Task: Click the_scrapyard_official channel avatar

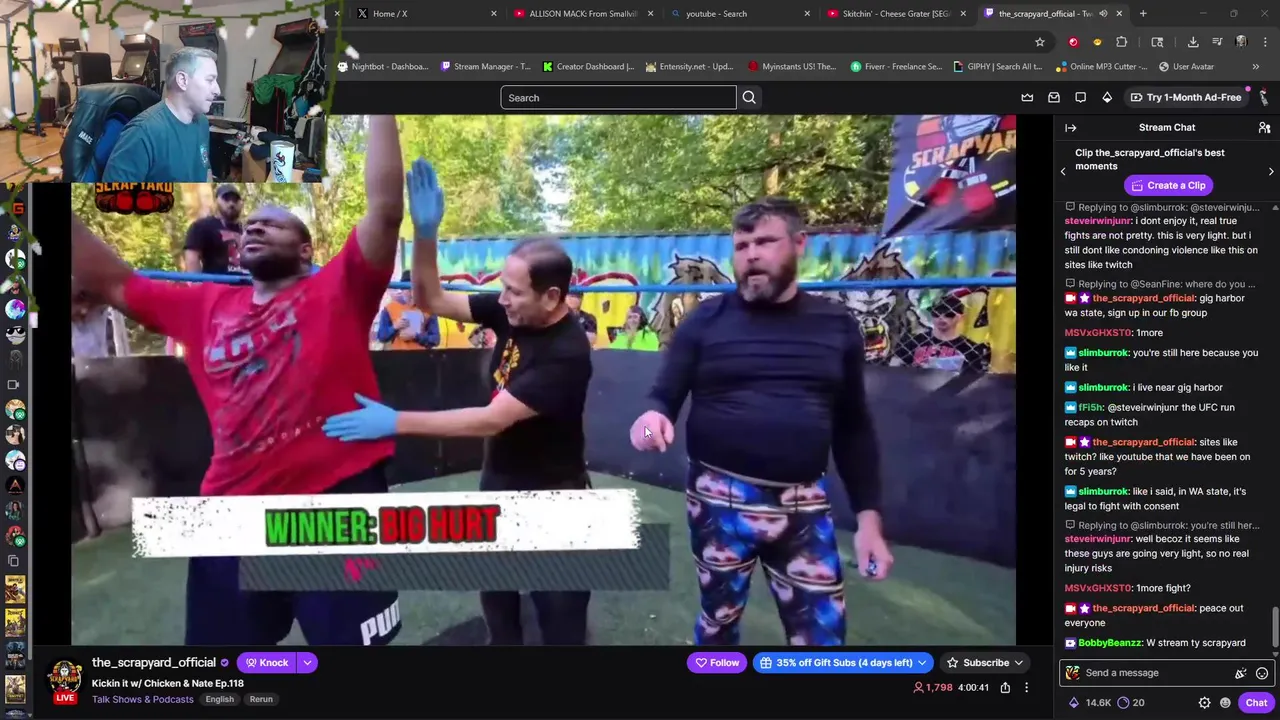Action: point(66,677)
